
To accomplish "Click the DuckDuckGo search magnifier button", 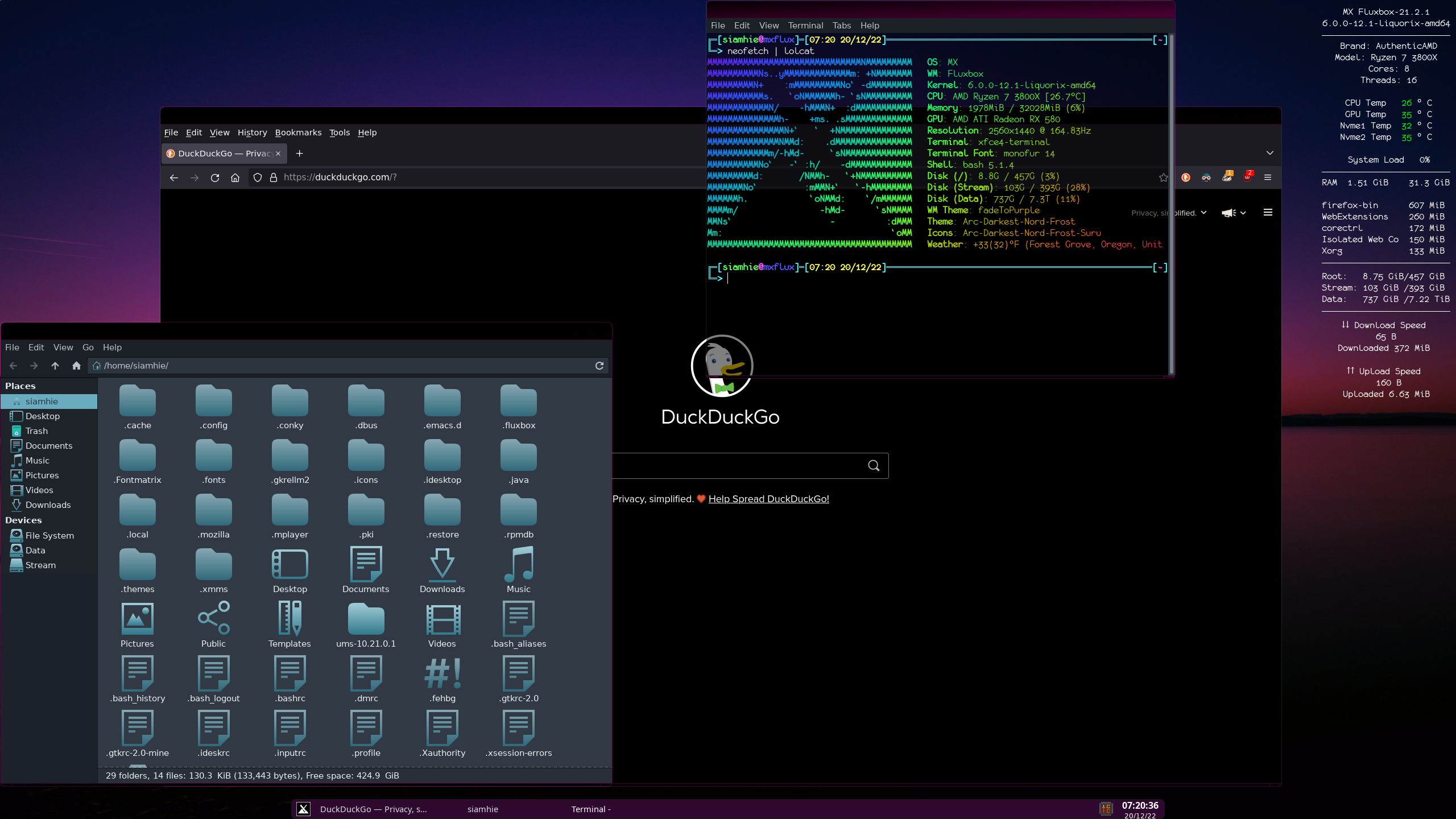I will click(x=874, y=466).
